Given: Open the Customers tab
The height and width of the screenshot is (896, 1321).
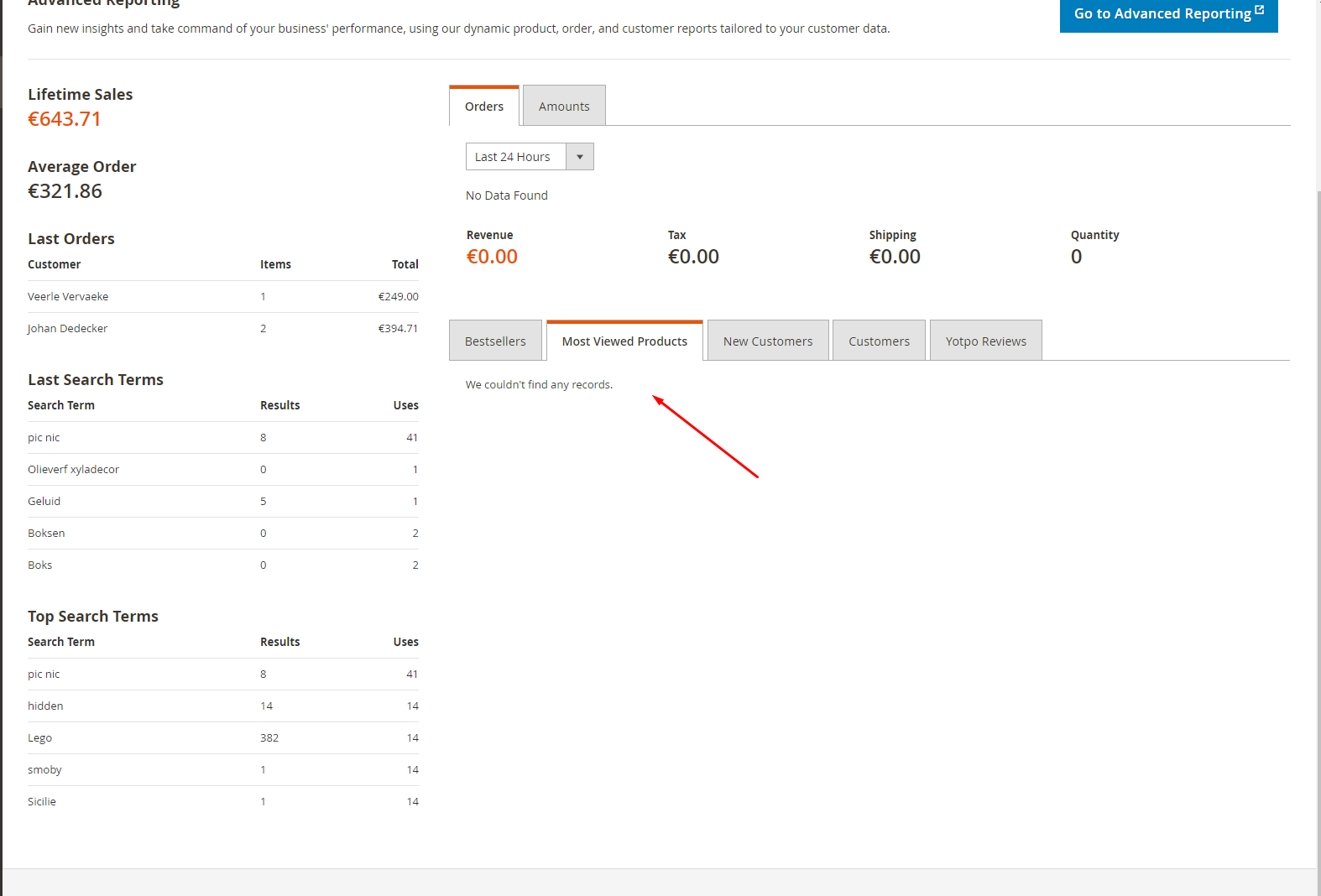Looking at the screenshot, I should pyautogui.click(x=879, y=341).
